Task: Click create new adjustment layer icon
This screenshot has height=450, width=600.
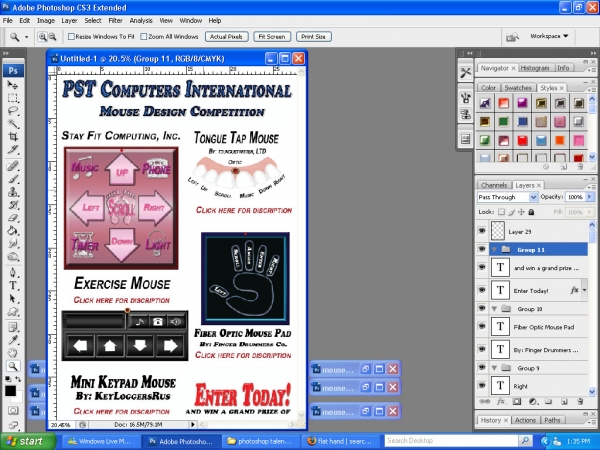Action: 532,401
